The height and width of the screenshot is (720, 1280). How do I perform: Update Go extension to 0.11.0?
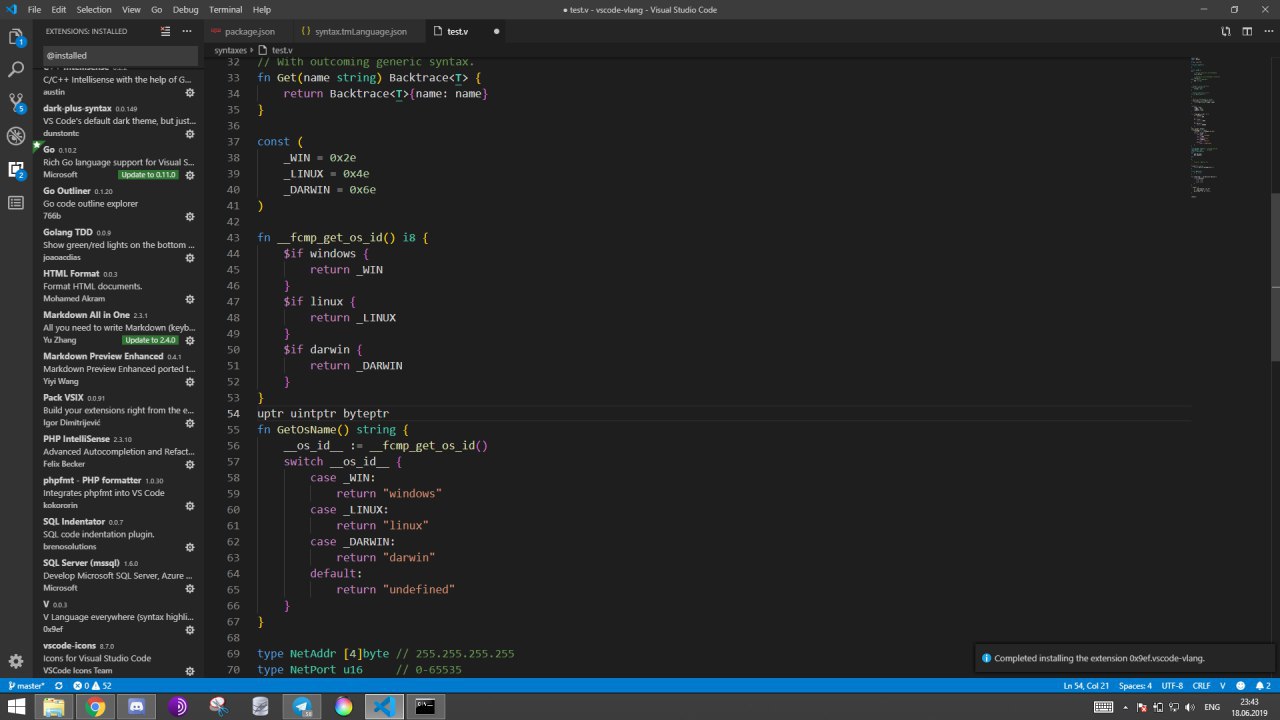pyautogui.click(x=148, y=175)
